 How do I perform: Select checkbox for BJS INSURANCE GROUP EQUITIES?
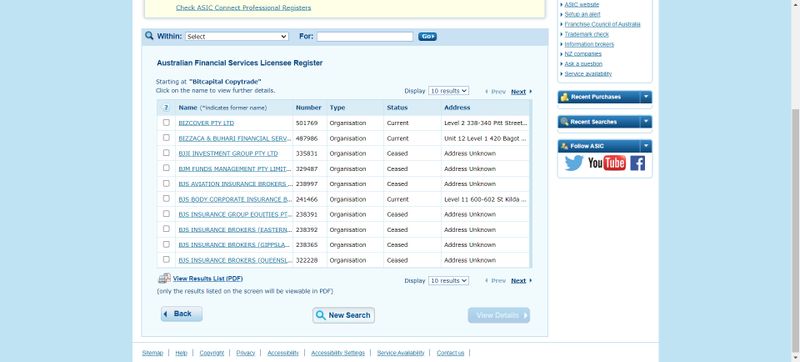(x=166, y=214)
